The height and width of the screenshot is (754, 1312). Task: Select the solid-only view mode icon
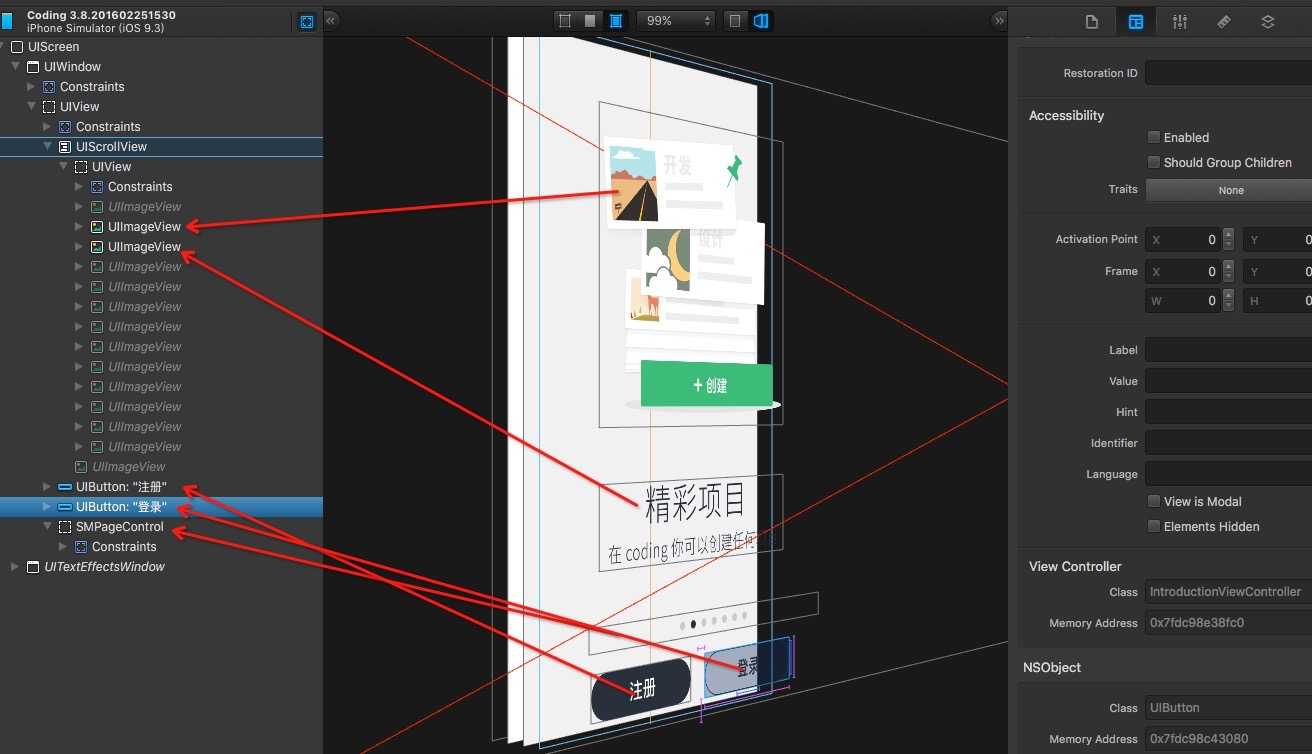(x=590, y=20)
